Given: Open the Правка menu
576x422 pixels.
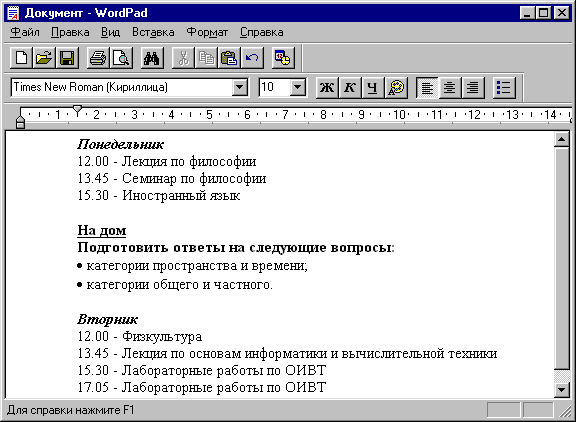Looking at the screenshot, I should (70, 33).
